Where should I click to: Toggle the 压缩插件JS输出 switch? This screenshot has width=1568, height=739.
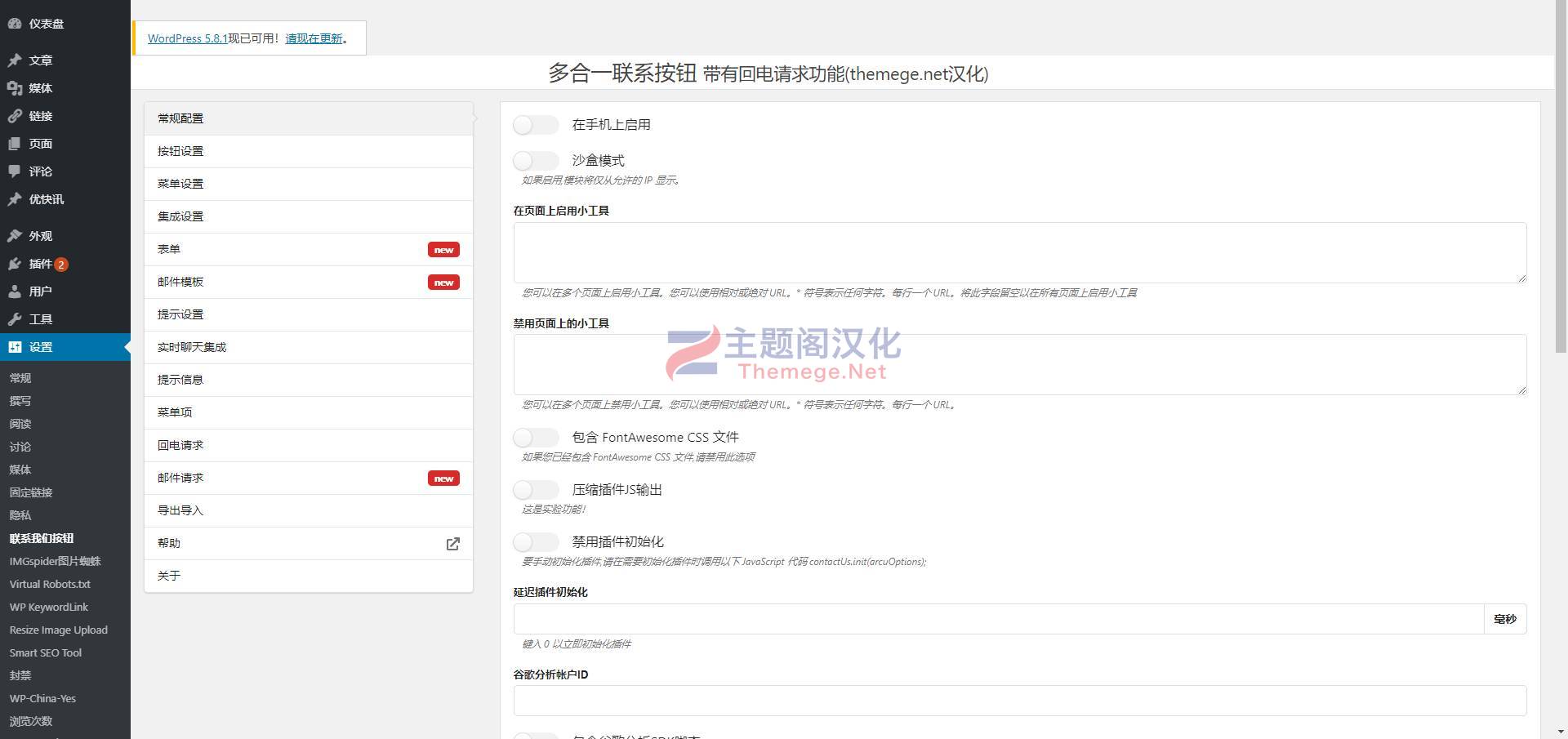536,490
